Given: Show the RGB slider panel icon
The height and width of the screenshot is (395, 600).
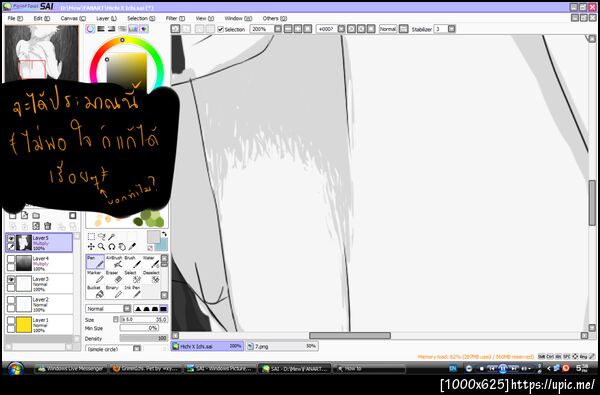Looking at the screenshot, I should [101, 29].
